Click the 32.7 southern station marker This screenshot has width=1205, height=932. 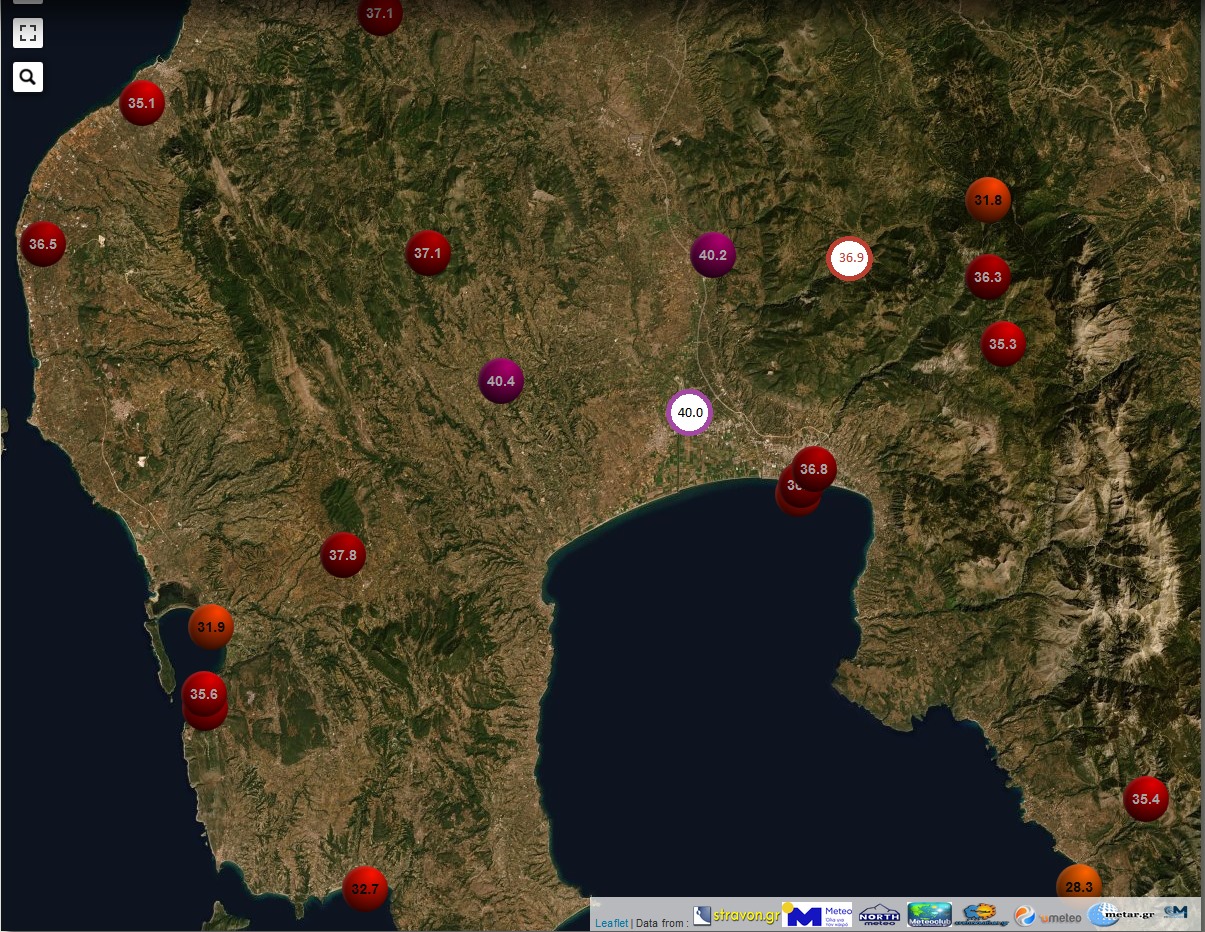click(x=365, y=888)
